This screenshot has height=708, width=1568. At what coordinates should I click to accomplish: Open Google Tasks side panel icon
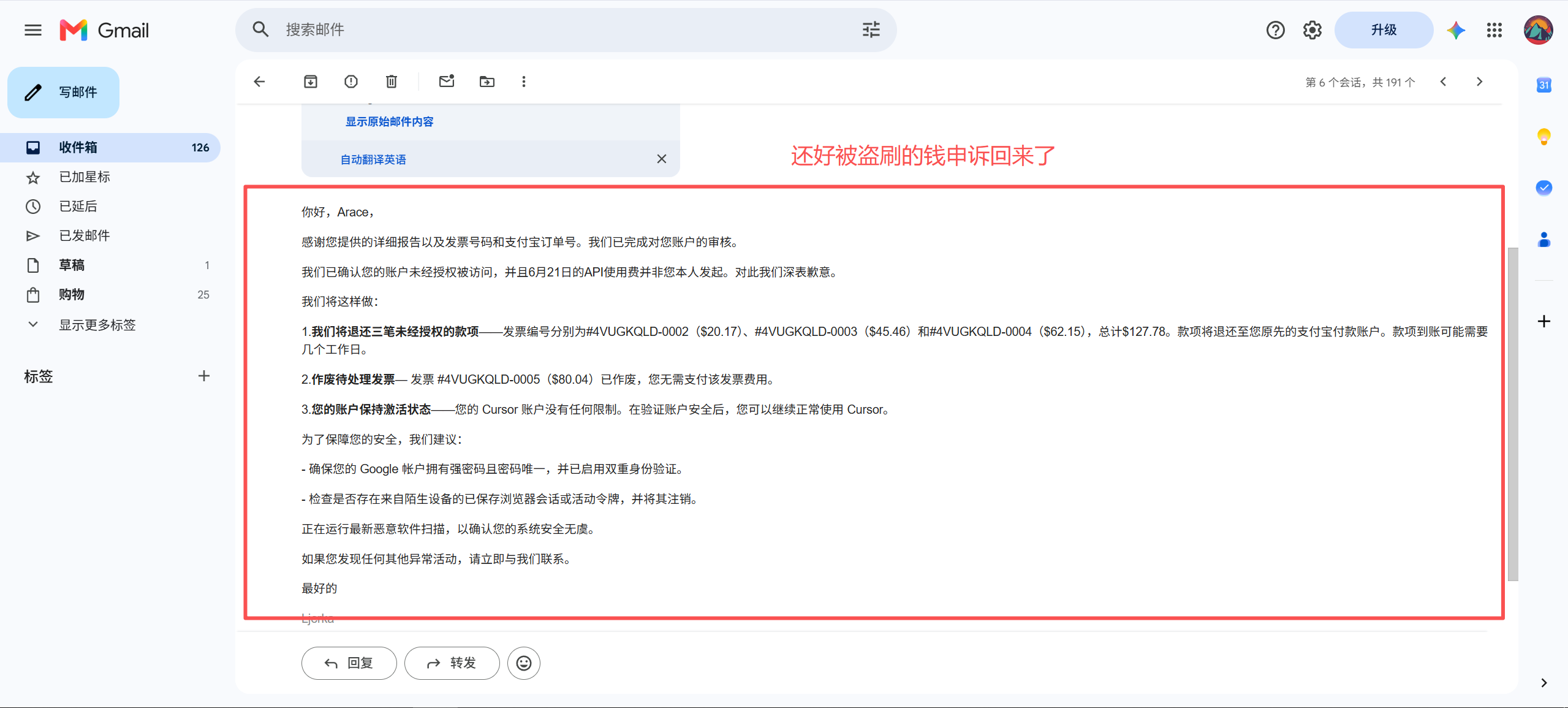click(x=1543, y=188)
